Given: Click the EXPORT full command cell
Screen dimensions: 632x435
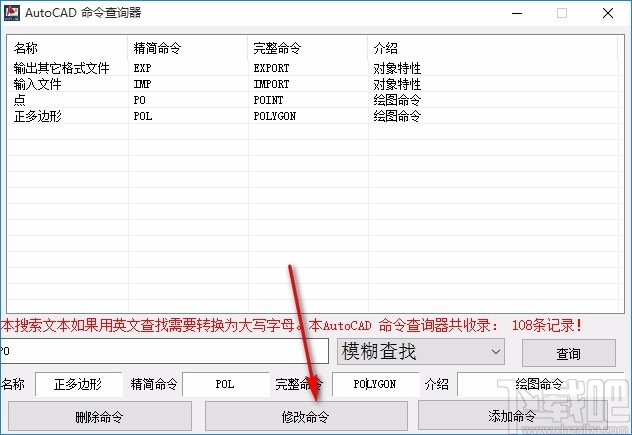Looking at the screenshot, I should coord(271,68).
